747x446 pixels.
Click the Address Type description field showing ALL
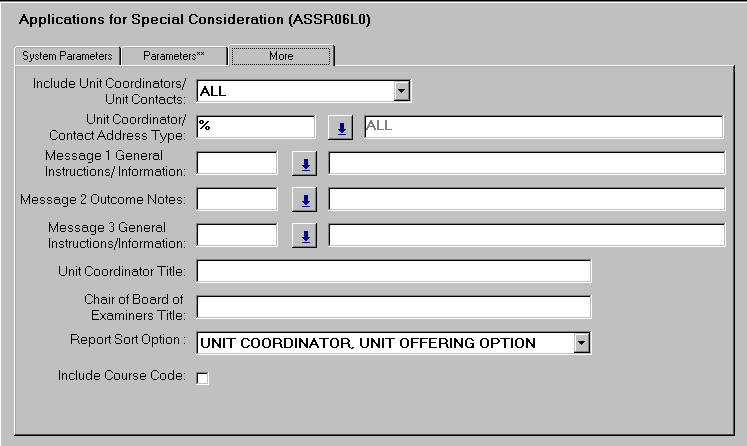(543, 127)
